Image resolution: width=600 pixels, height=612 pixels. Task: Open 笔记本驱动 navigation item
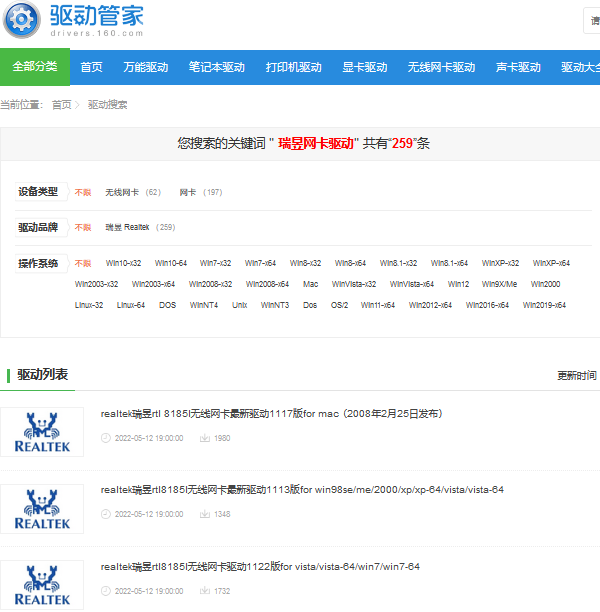click(217, 67)
